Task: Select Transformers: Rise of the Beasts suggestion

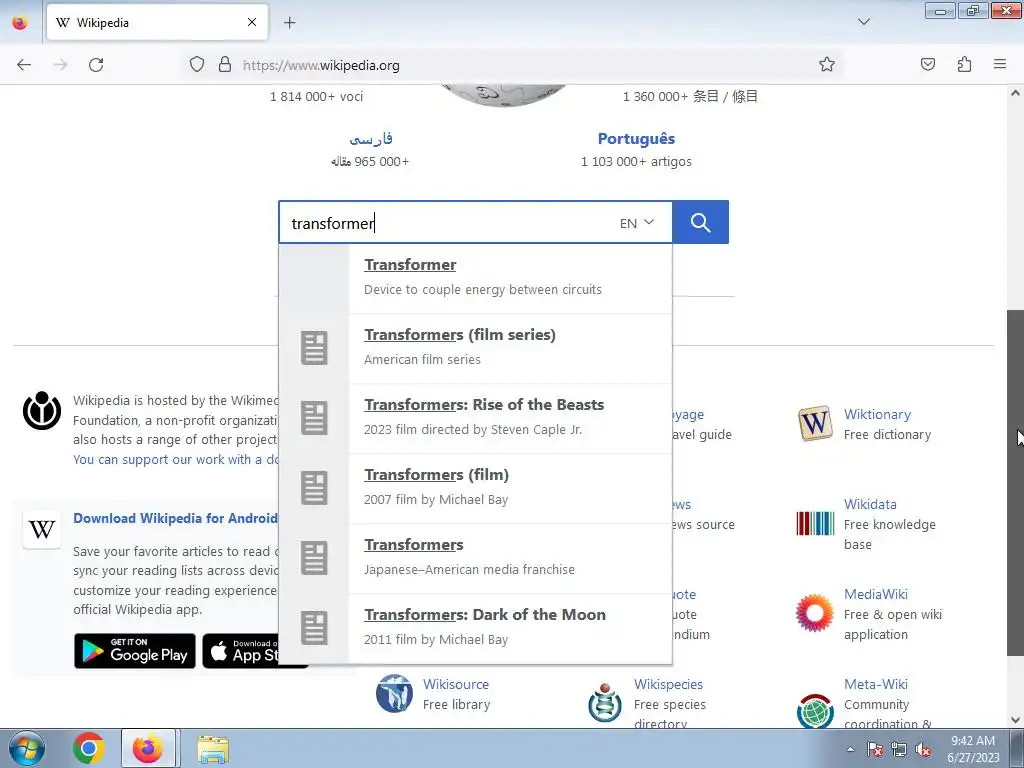Action: coord(475,419)
